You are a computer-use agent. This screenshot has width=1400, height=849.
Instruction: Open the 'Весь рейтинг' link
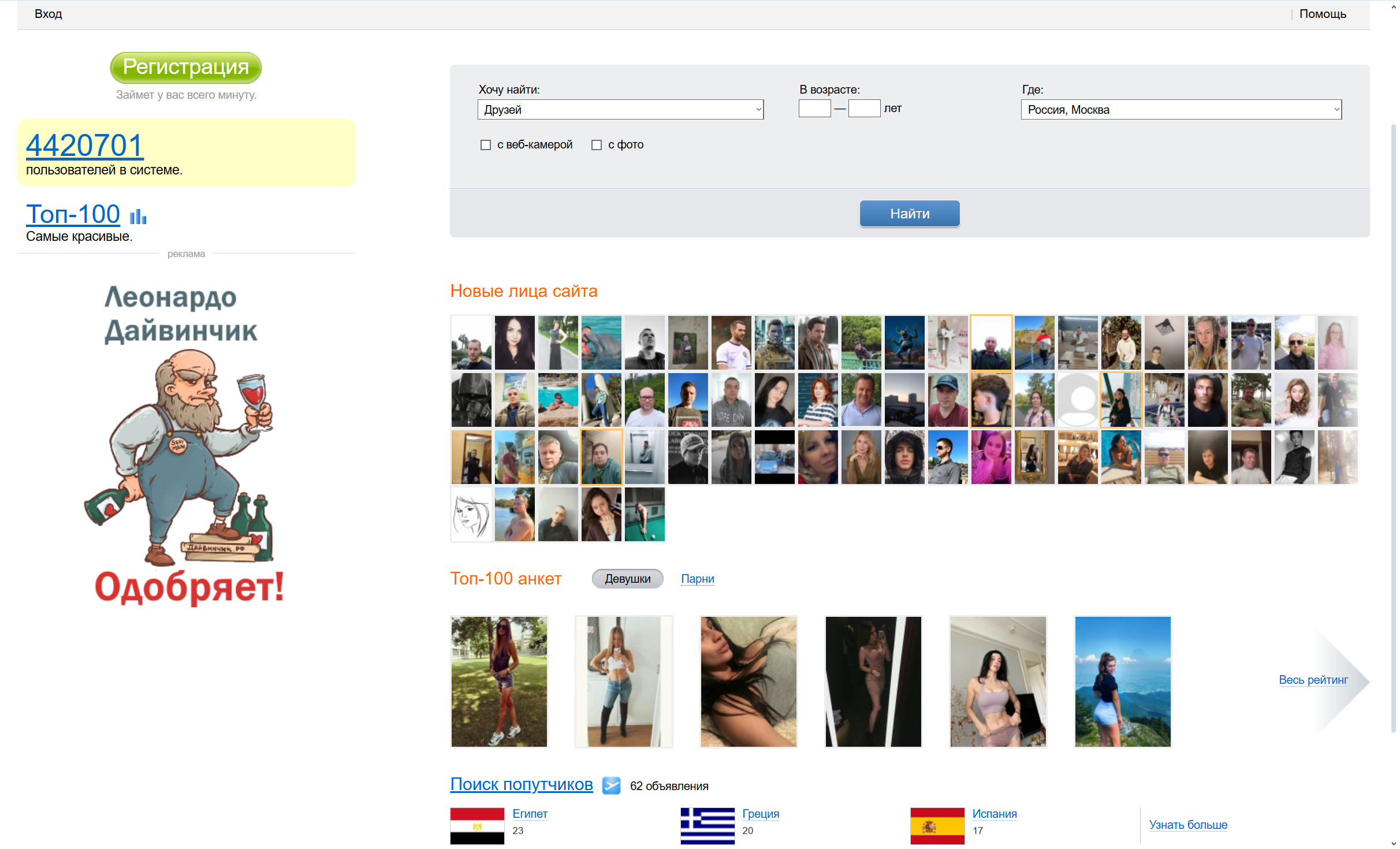coord(1313,680)
